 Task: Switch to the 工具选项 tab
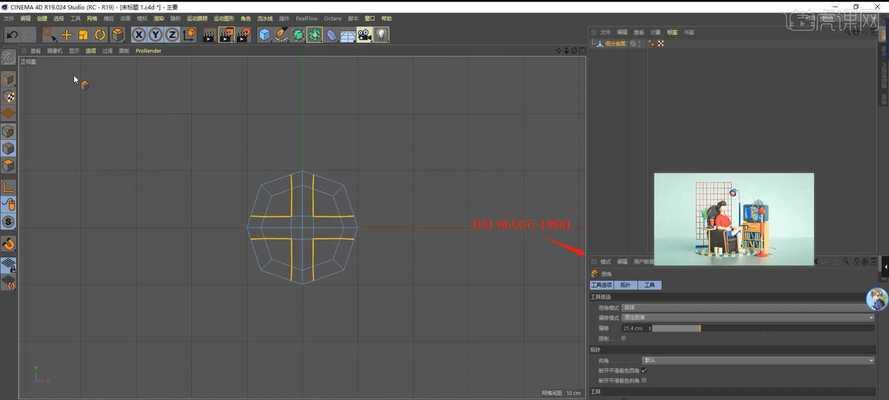[x=601, y=285]
